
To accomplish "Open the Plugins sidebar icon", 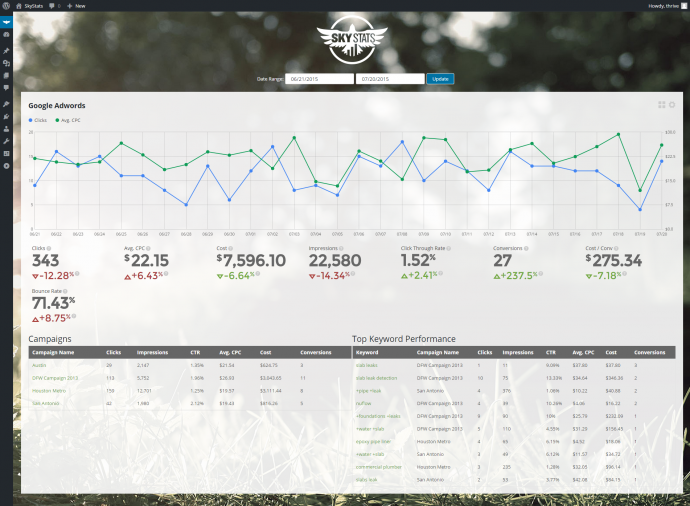I will click(6, 117).
